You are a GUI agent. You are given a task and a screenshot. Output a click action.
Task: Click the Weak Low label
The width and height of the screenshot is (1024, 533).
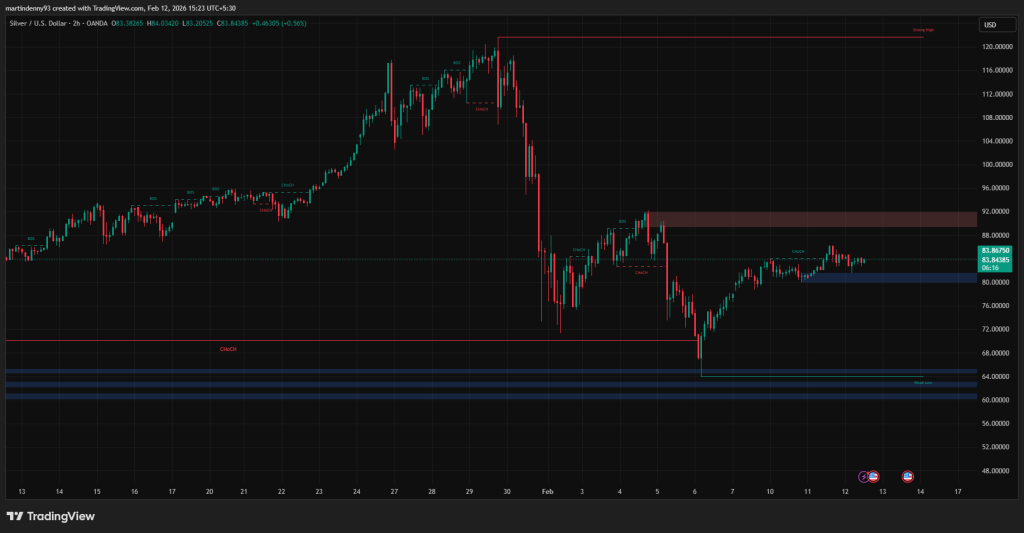click(x=922, y=382)
